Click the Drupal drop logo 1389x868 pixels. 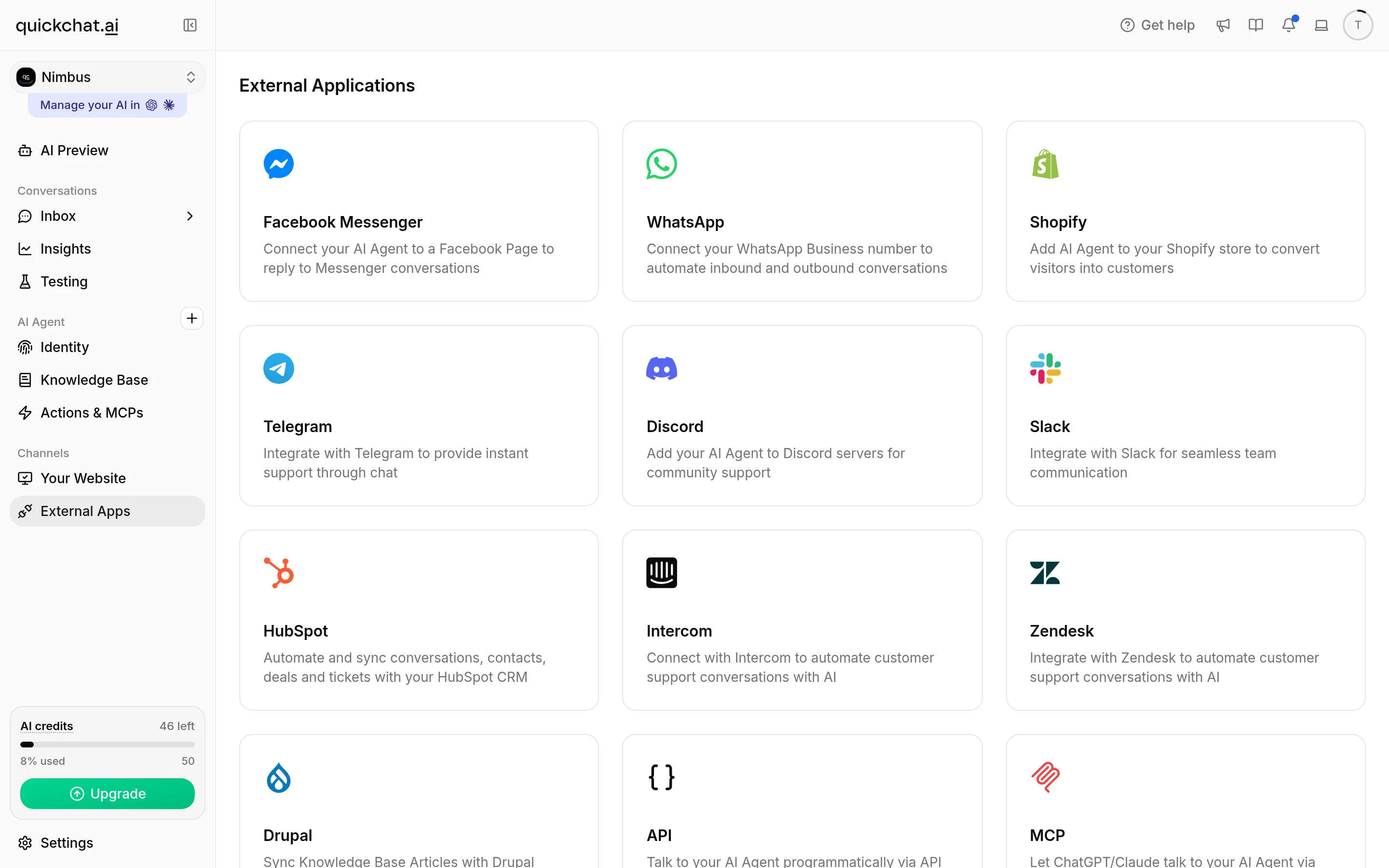[278, 777]
